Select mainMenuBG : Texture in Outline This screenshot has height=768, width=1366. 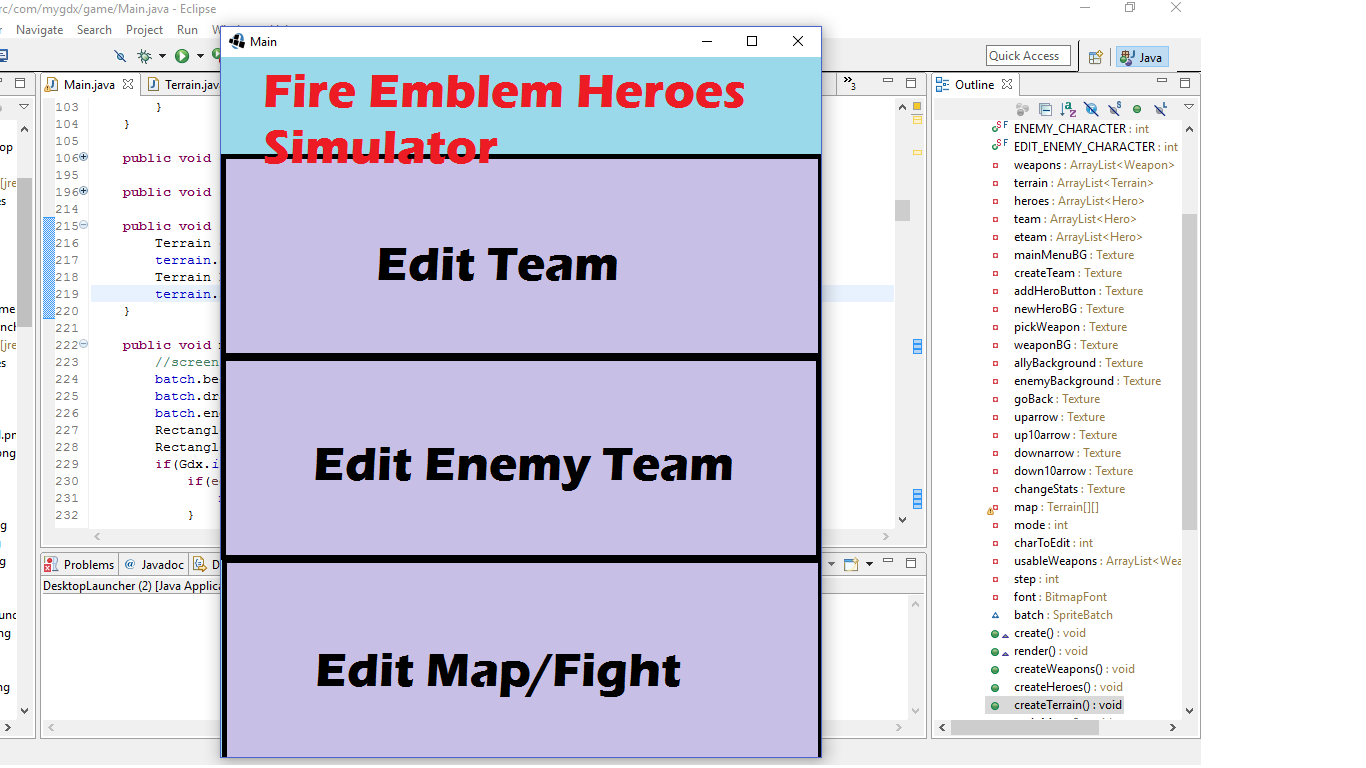(1073, 255)
